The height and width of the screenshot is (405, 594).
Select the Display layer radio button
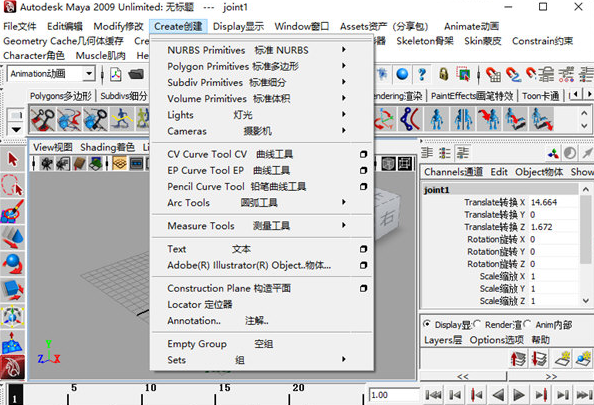point(427,324)
